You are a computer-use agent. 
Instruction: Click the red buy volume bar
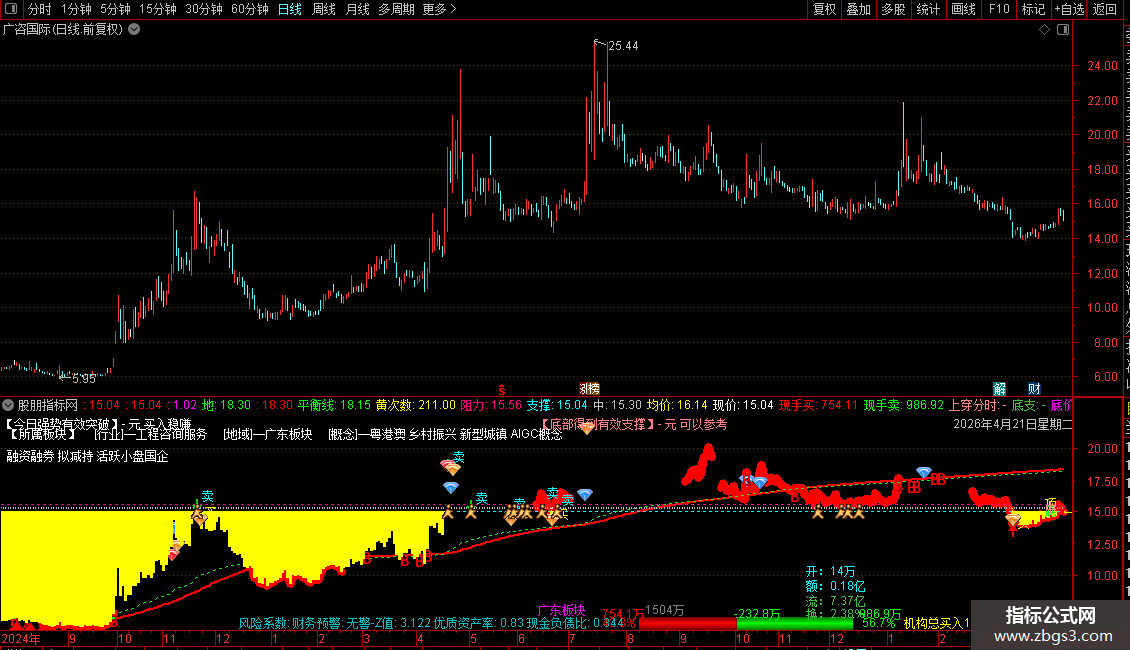coord(688,623)
